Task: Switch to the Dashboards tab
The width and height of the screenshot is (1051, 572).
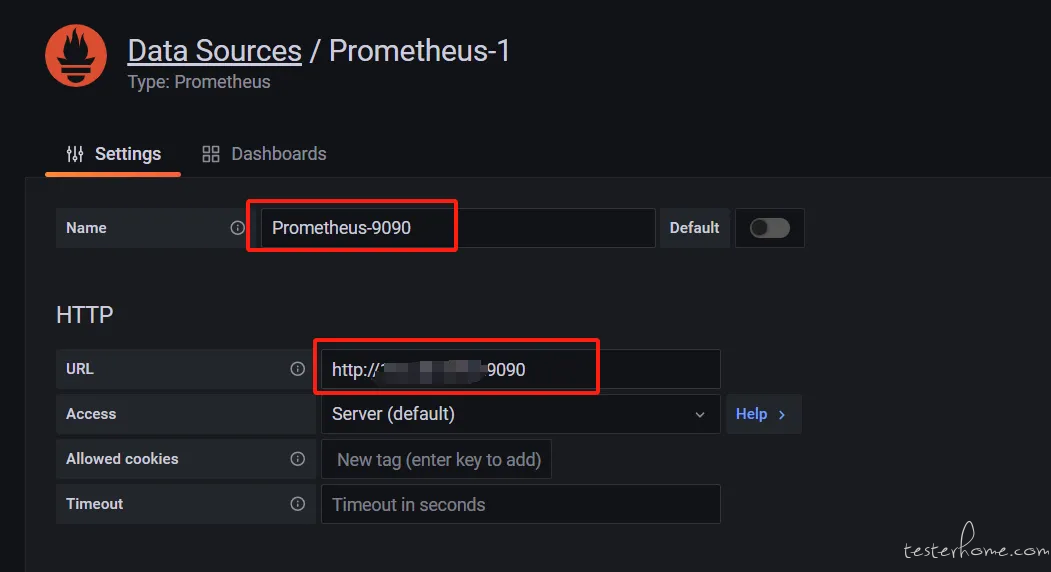Action: 265,154
